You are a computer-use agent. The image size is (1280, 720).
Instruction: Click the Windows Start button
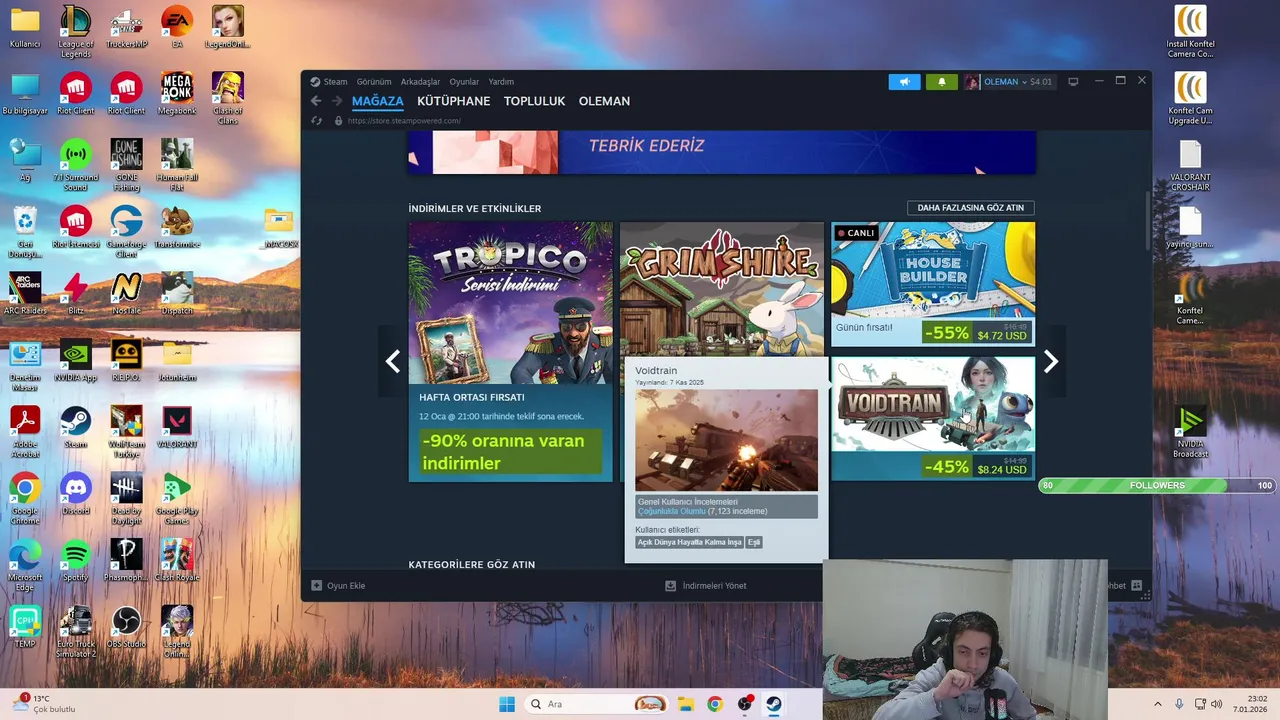point(507,704)
